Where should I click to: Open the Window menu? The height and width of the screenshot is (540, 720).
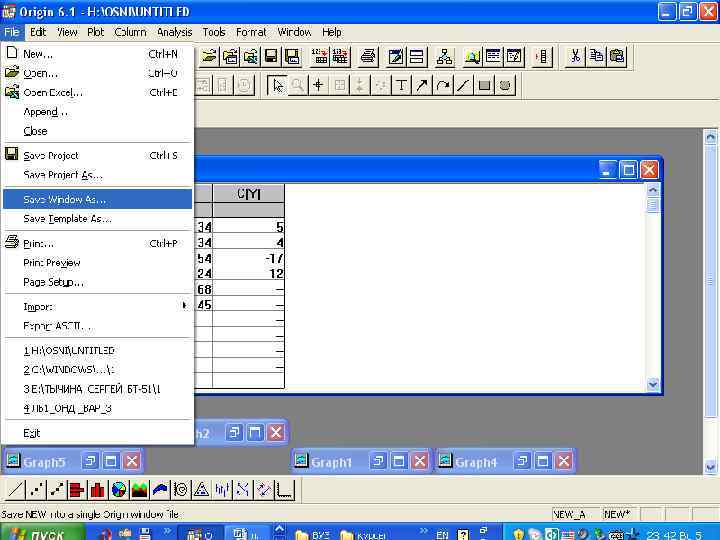(x=294, y=32)
